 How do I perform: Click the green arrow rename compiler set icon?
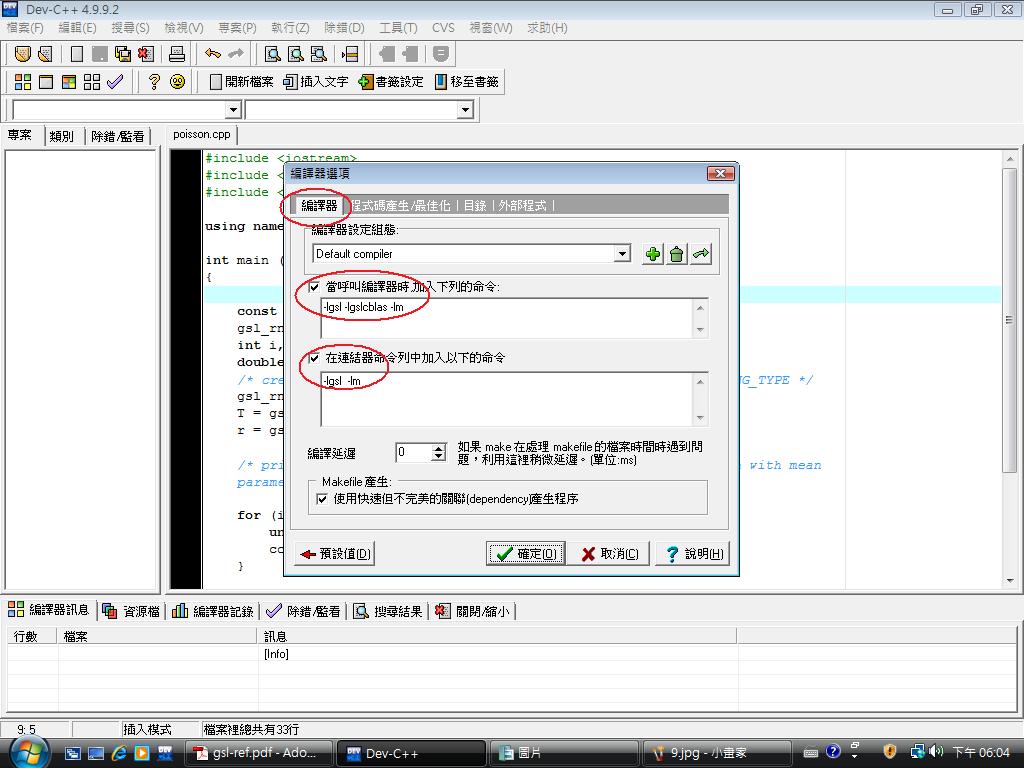coord(701,254)
